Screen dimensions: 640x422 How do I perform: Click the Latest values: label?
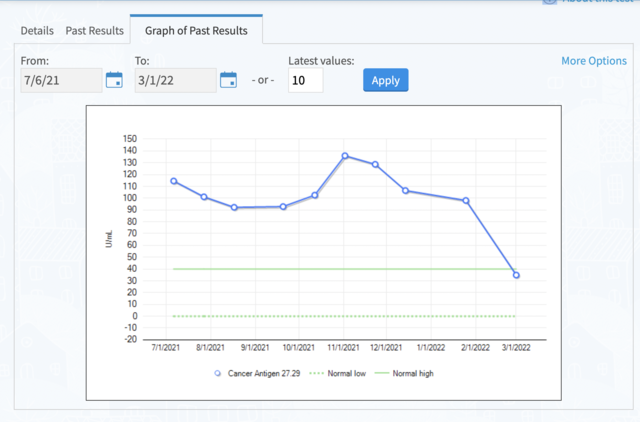tap(321, 61)
